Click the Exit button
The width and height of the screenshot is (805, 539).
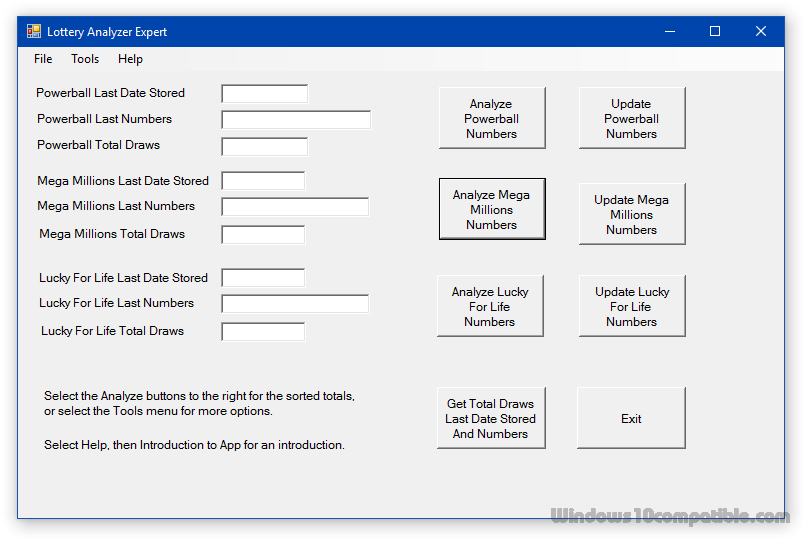(631, 418)
